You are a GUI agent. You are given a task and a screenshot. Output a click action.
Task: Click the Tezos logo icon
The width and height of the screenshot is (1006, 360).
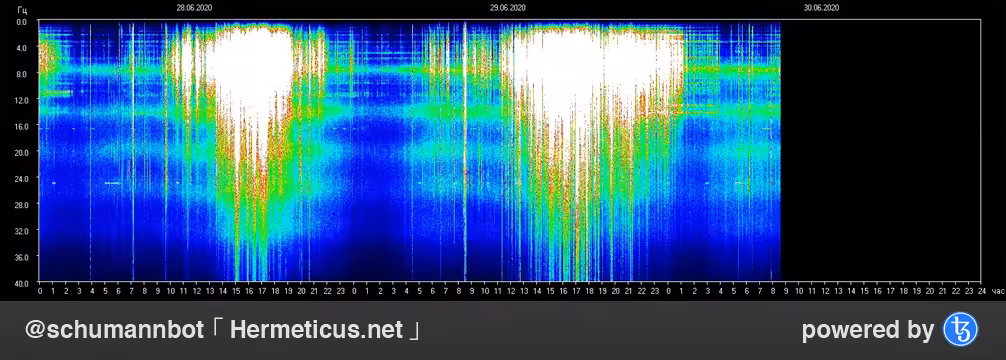(x=960, y=330)
